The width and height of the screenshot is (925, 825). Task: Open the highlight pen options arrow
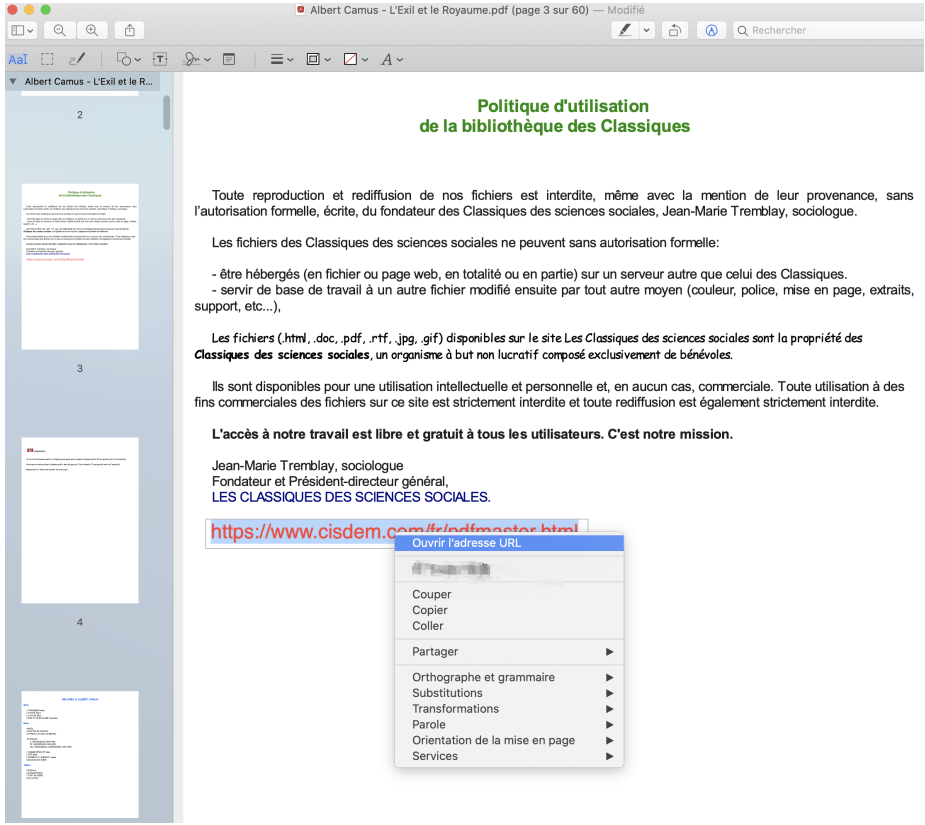coord(647,31)
